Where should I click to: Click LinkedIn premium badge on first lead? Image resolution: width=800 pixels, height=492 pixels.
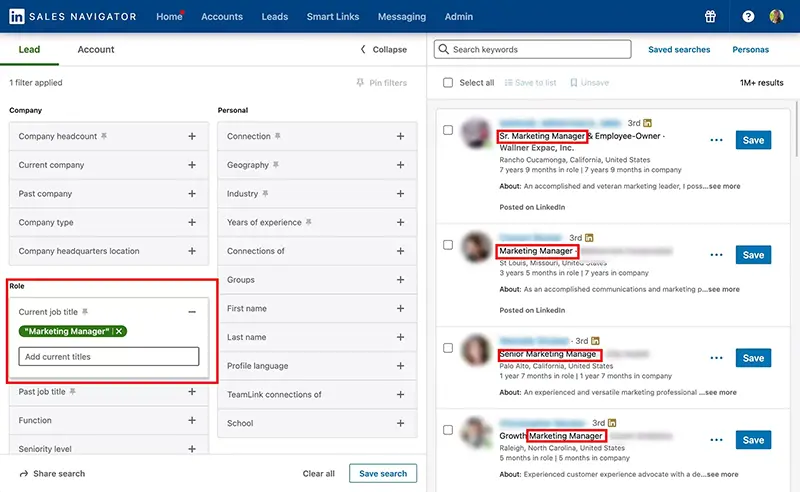647,123
